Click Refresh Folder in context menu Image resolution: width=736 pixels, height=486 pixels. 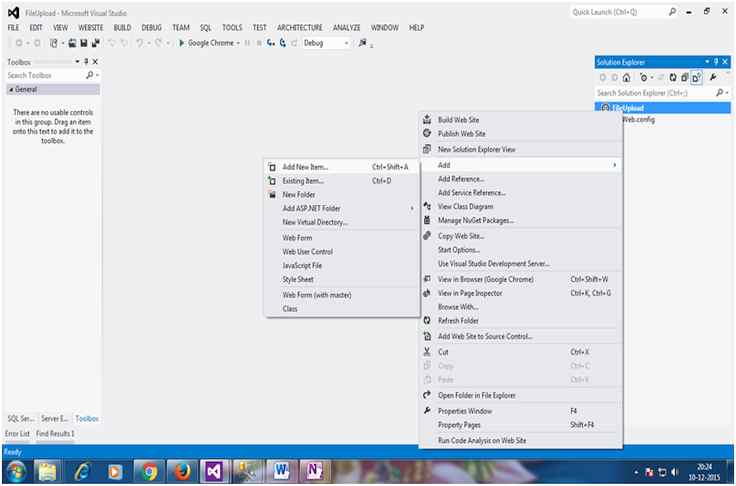click(521, 321)
